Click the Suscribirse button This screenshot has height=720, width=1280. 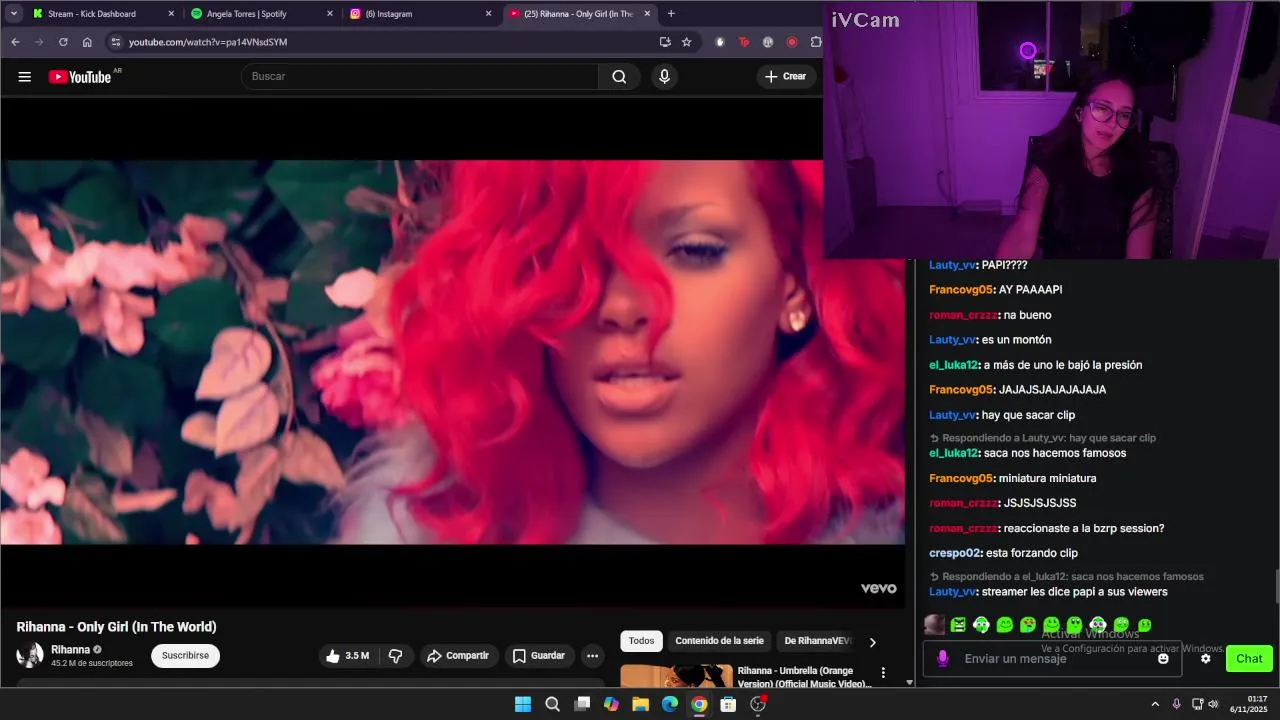pyautogui.click(x=185, y=656)
